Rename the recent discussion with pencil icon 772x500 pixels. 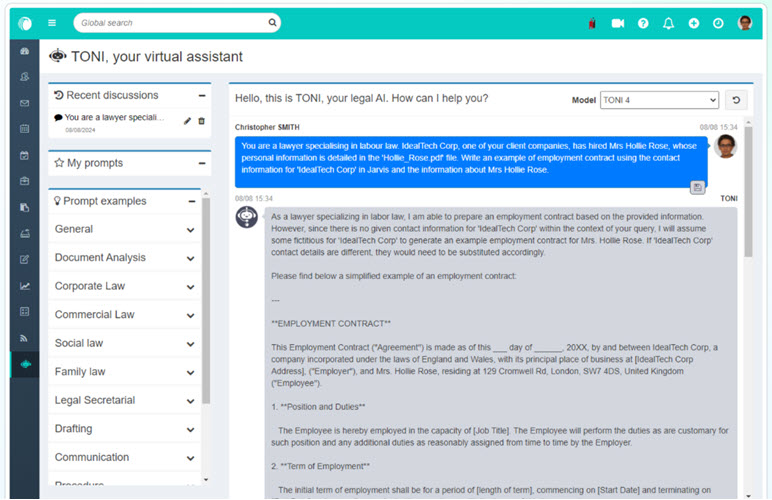187,121
